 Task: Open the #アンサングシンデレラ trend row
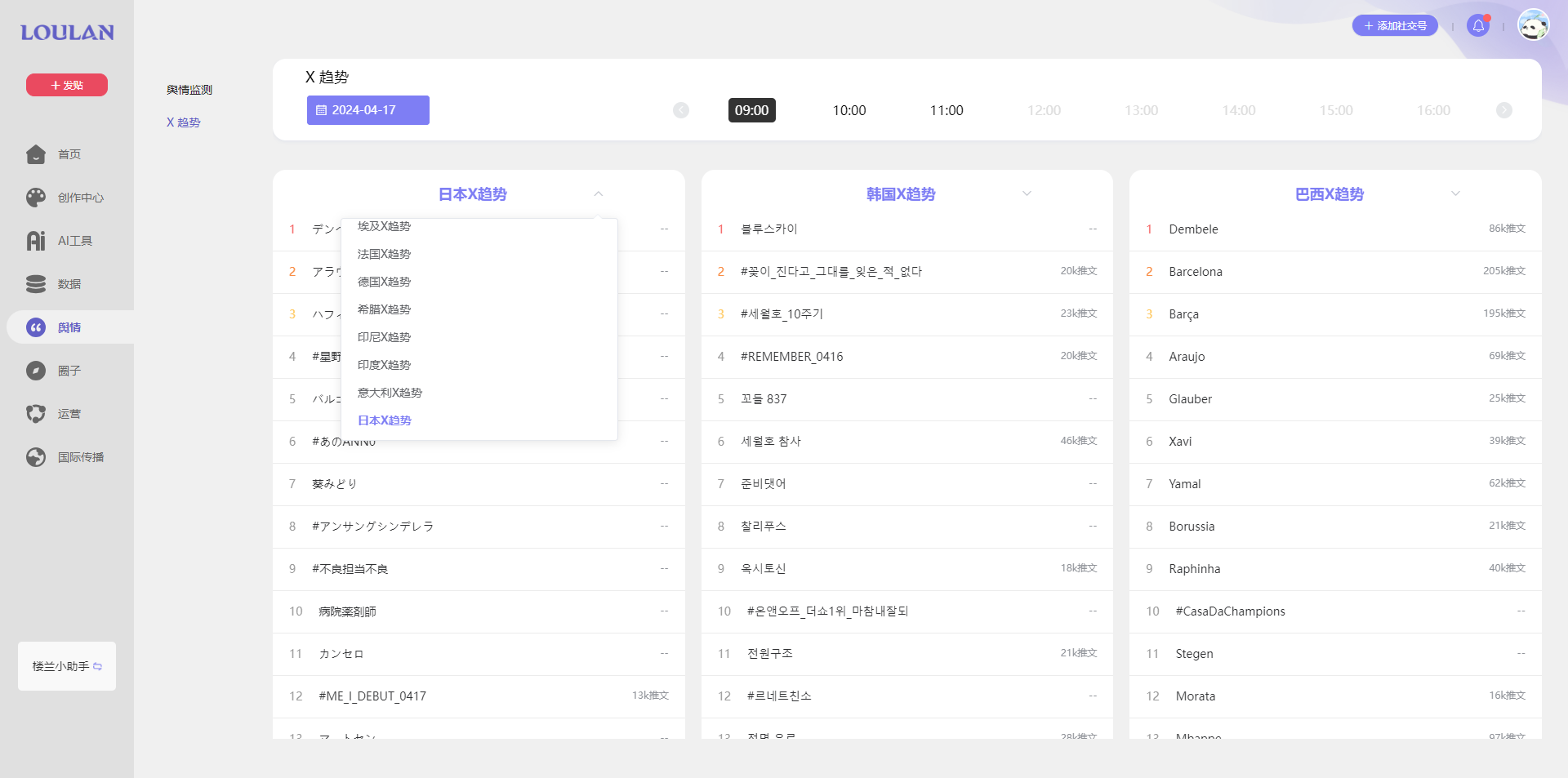479,527
